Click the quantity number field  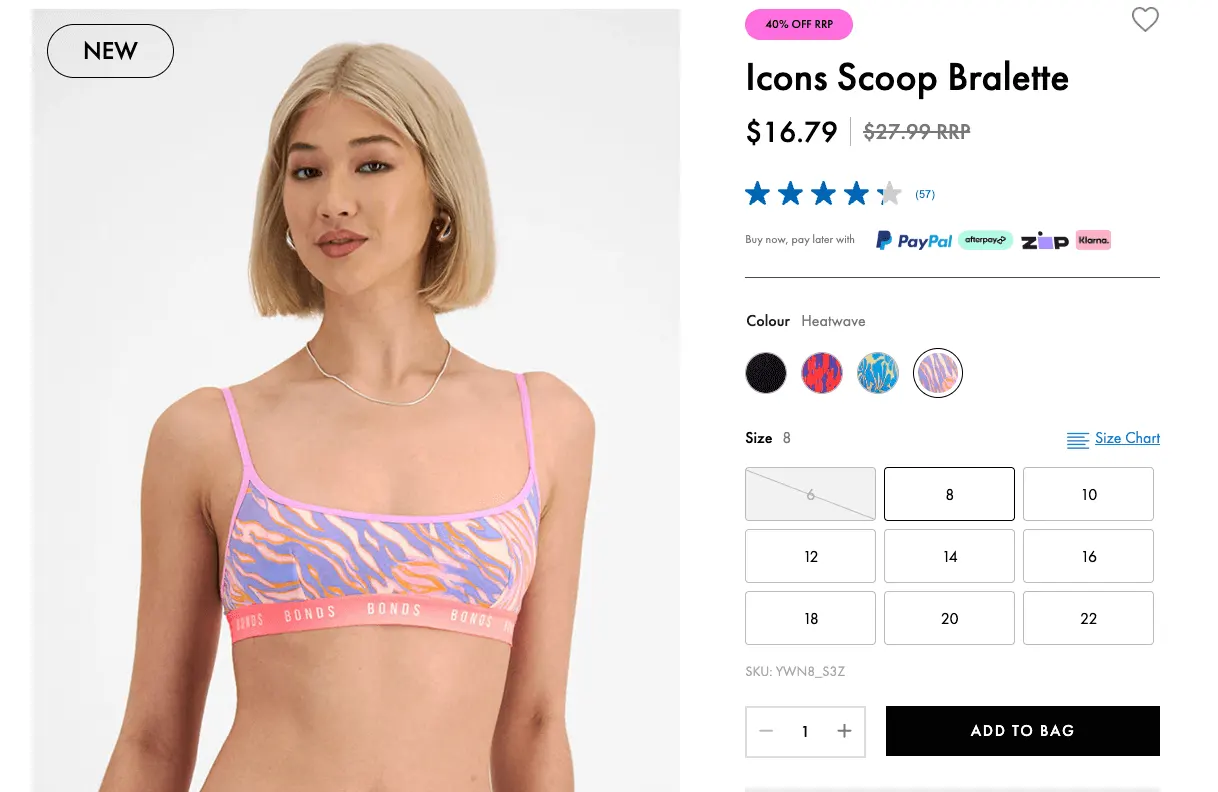click(x=805, y=732)
